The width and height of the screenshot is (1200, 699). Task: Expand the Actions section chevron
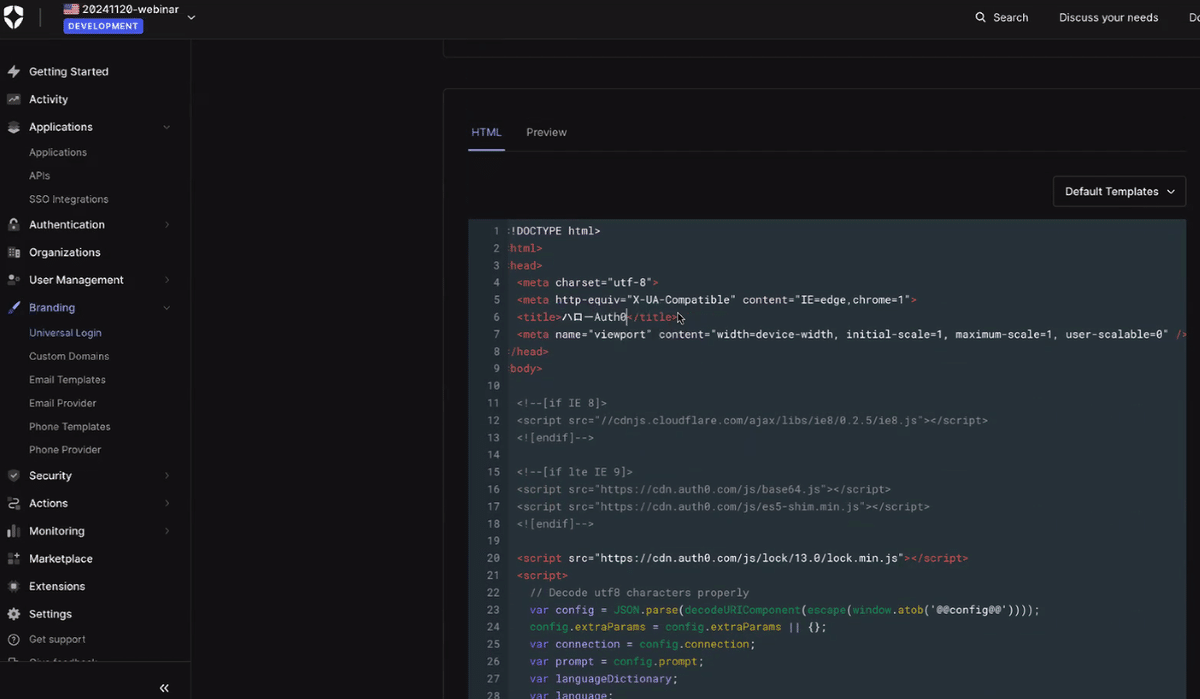[167, 504]
